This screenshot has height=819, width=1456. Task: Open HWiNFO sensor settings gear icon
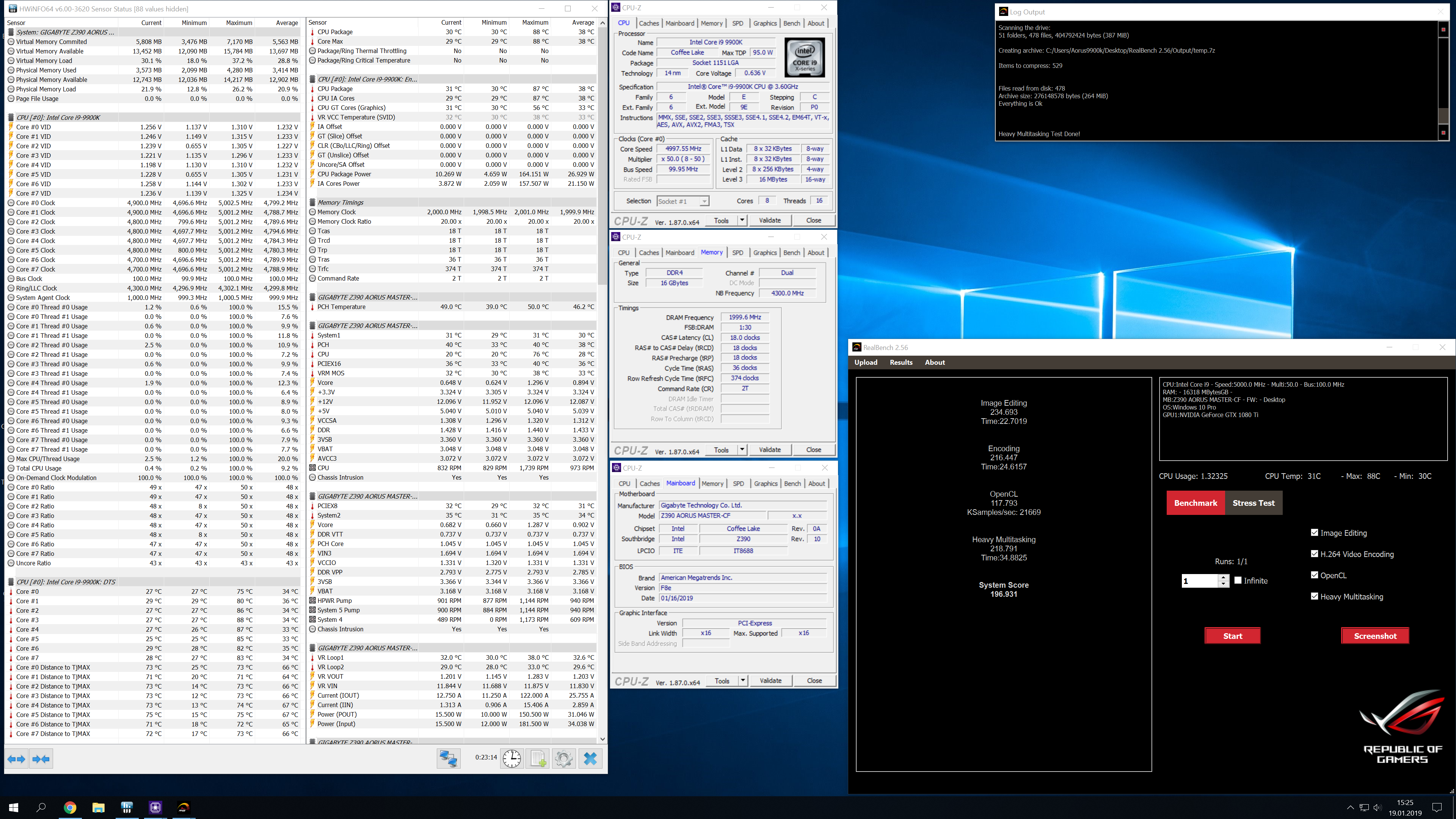[563, 758]
